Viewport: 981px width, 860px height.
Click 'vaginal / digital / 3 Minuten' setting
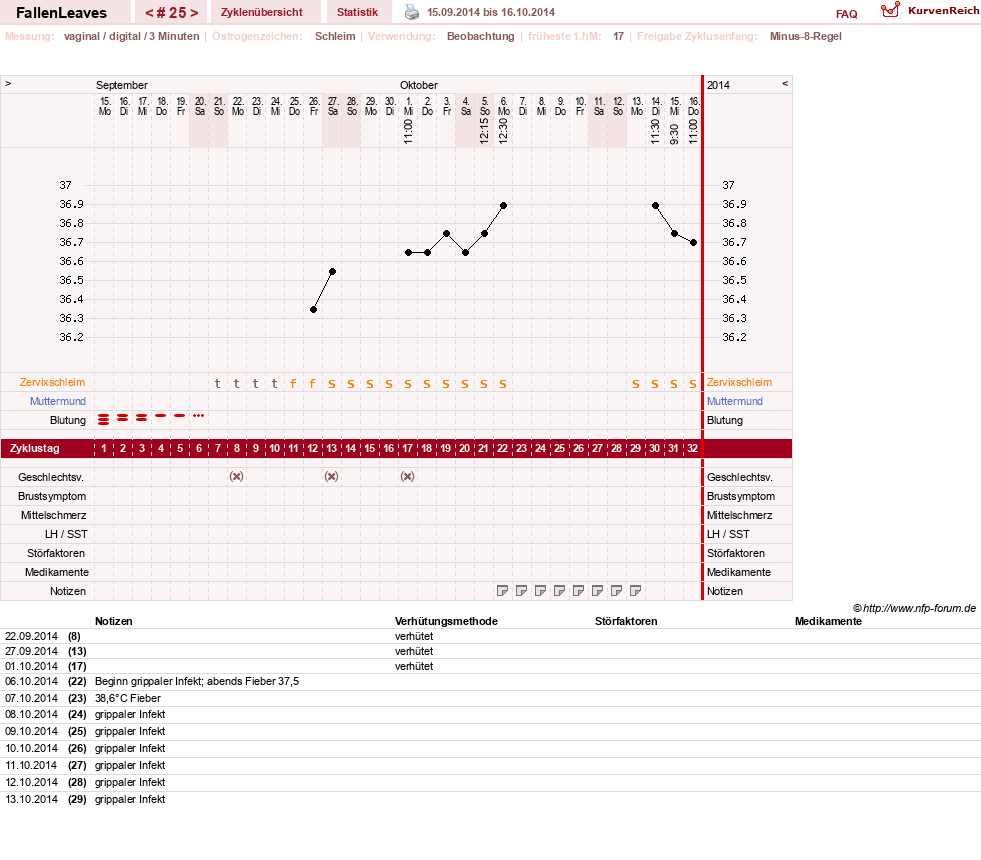(x=131, y=36)
